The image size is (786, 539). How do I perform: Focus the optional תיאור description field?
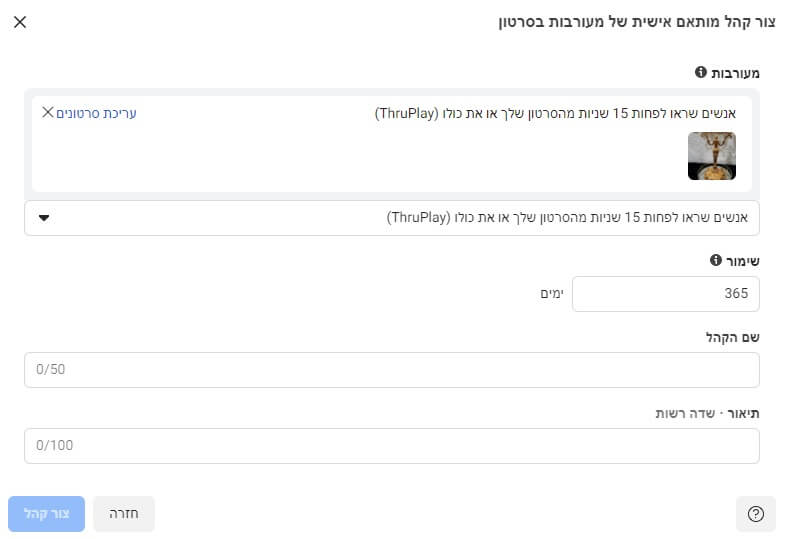point(392,446)
